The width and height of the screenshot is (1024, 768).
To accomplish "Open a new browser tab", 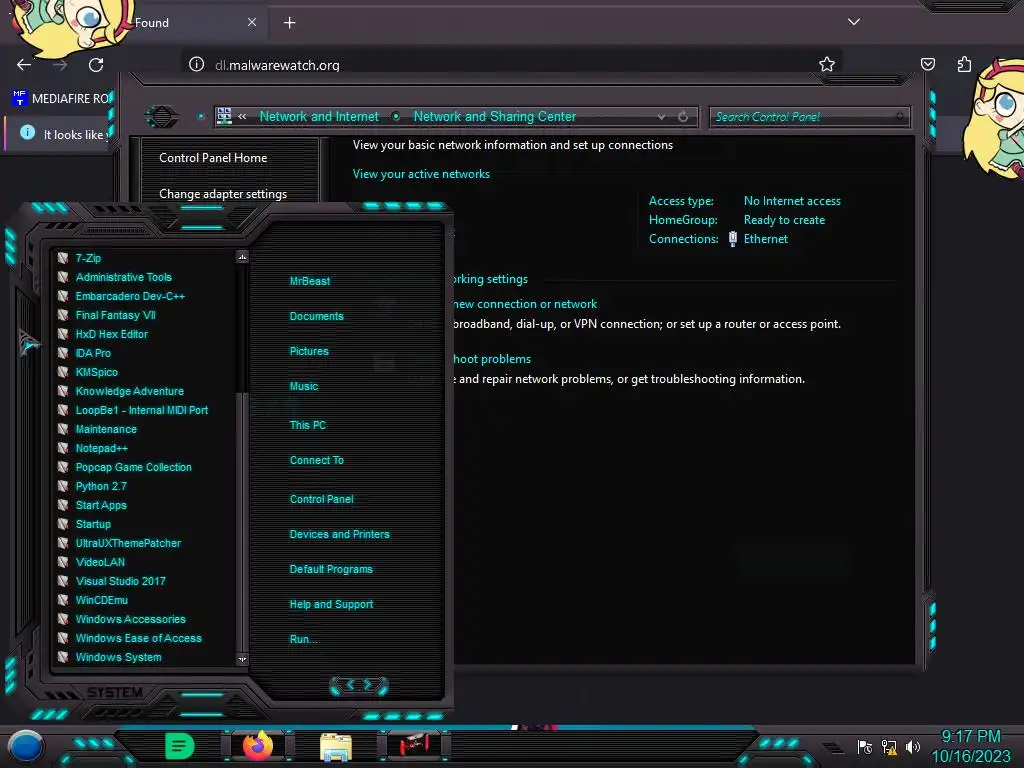I will [289, 23].
